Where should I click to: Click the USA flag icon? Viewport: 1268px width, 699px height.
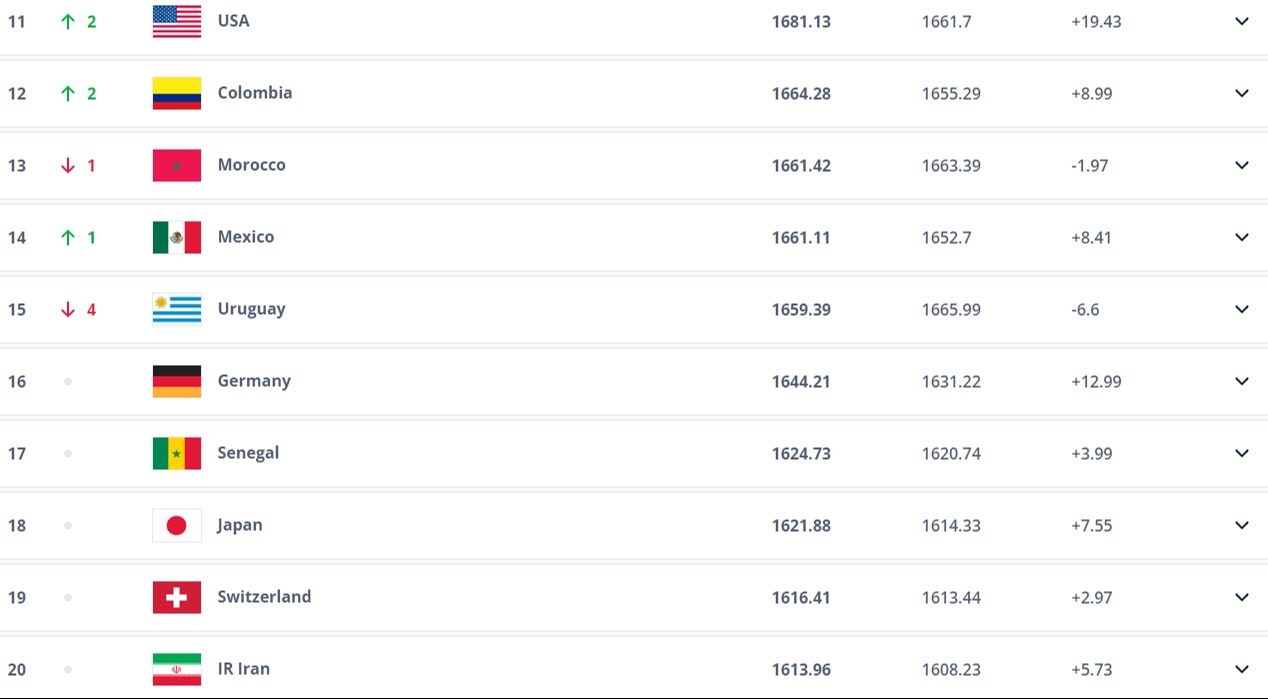click(x=176, y=21)
